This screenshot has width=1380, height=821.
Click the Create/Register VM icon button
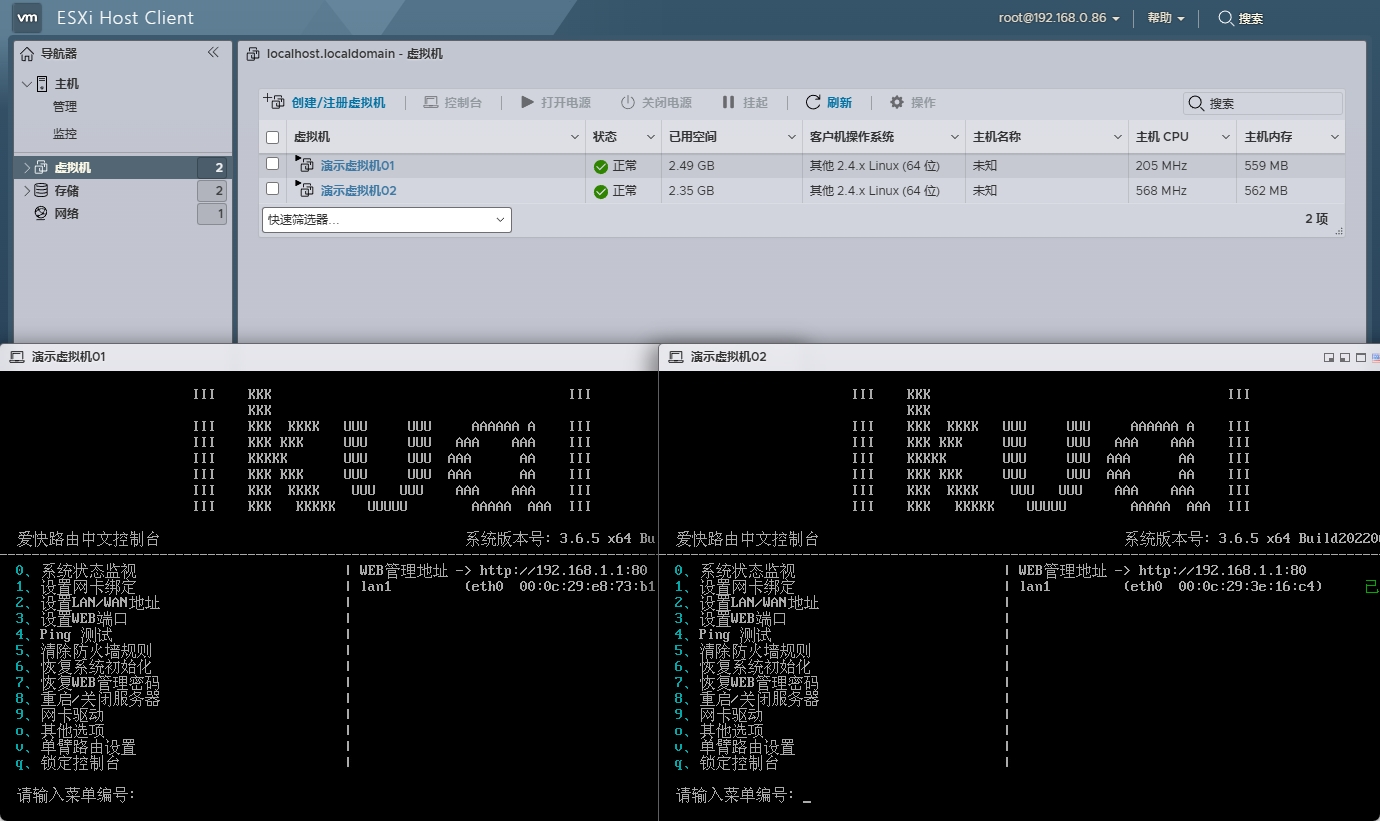(273, 102)
